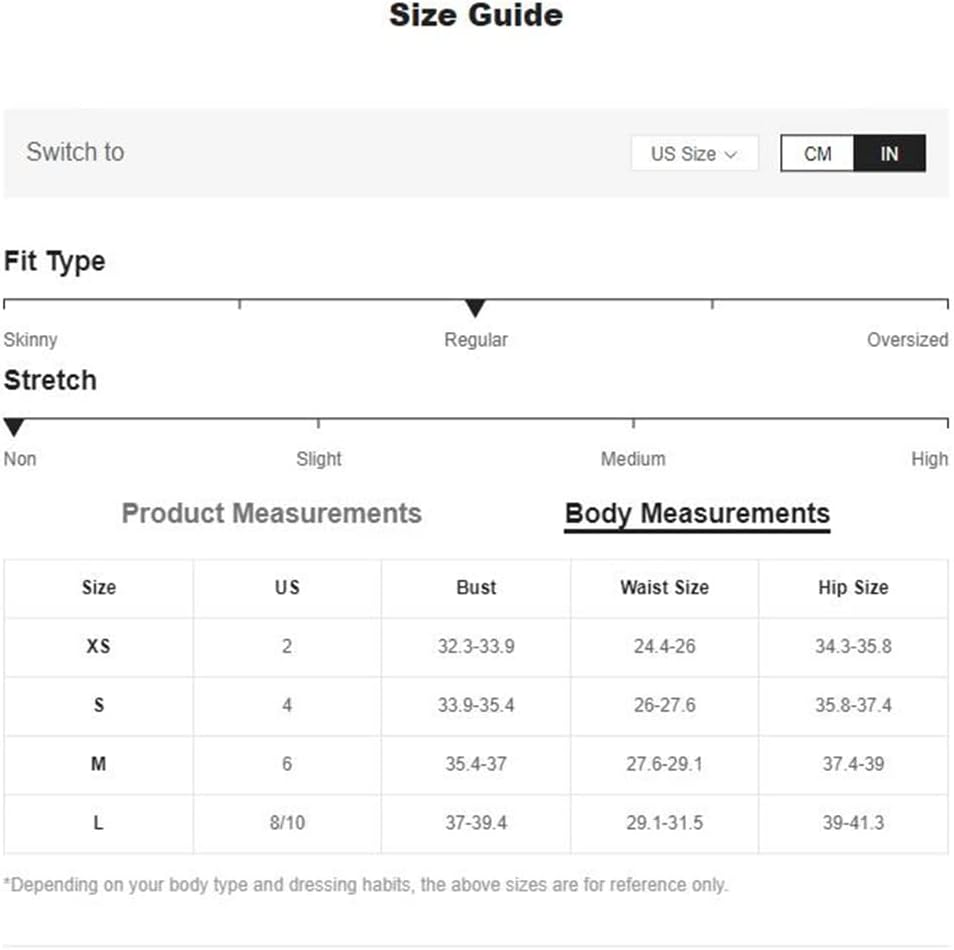Switch units to CM

[817, 154]
